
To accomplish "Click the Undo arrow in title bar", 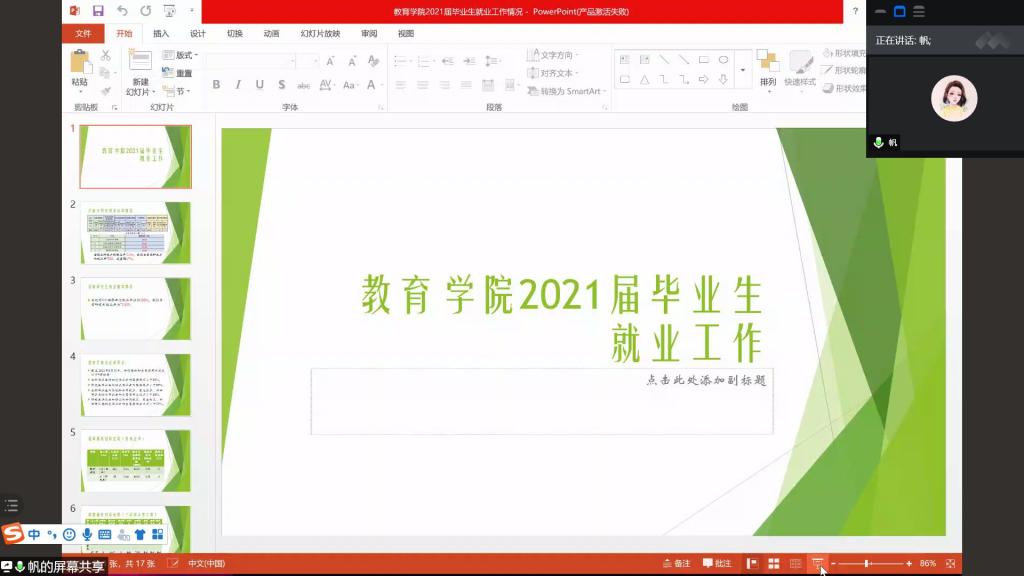I will click(122, 11).
